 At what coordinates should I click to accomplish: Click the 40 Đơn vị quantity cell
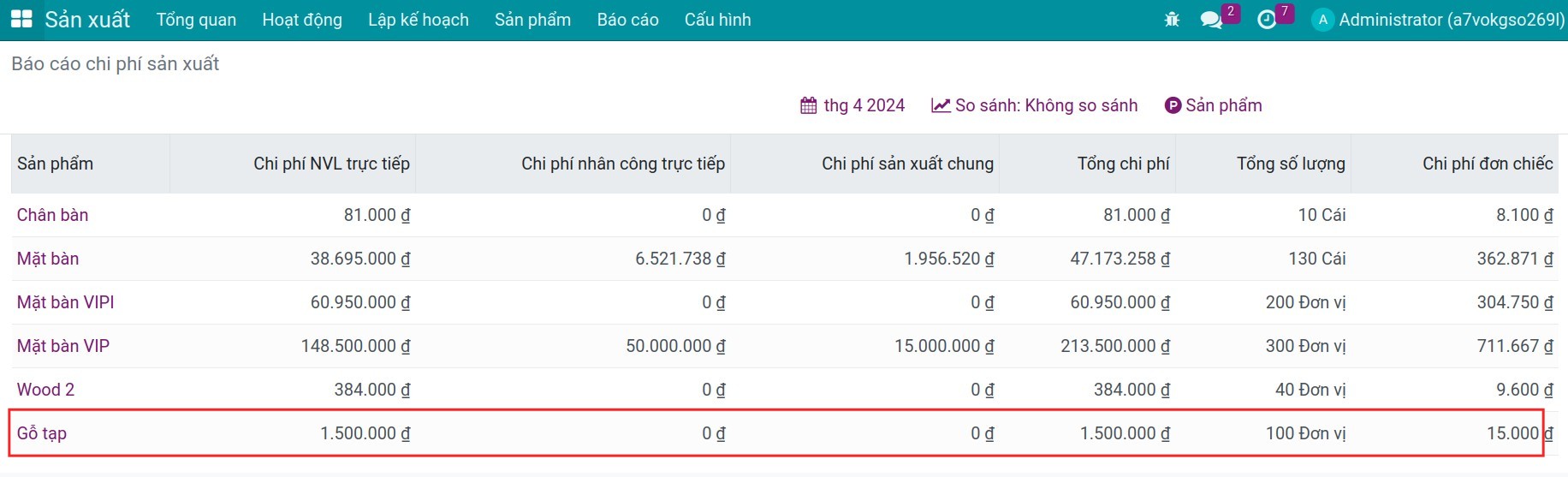coord(1310,390)
